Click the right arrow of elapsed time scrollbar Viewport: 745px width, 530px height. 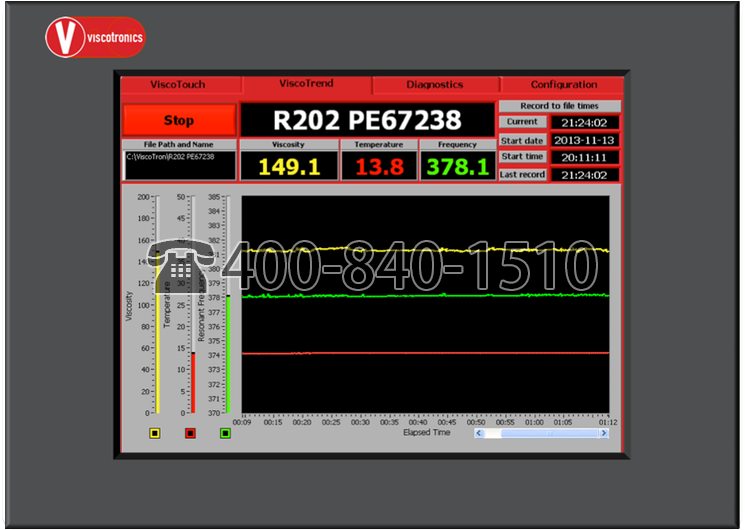click(603, 433)
